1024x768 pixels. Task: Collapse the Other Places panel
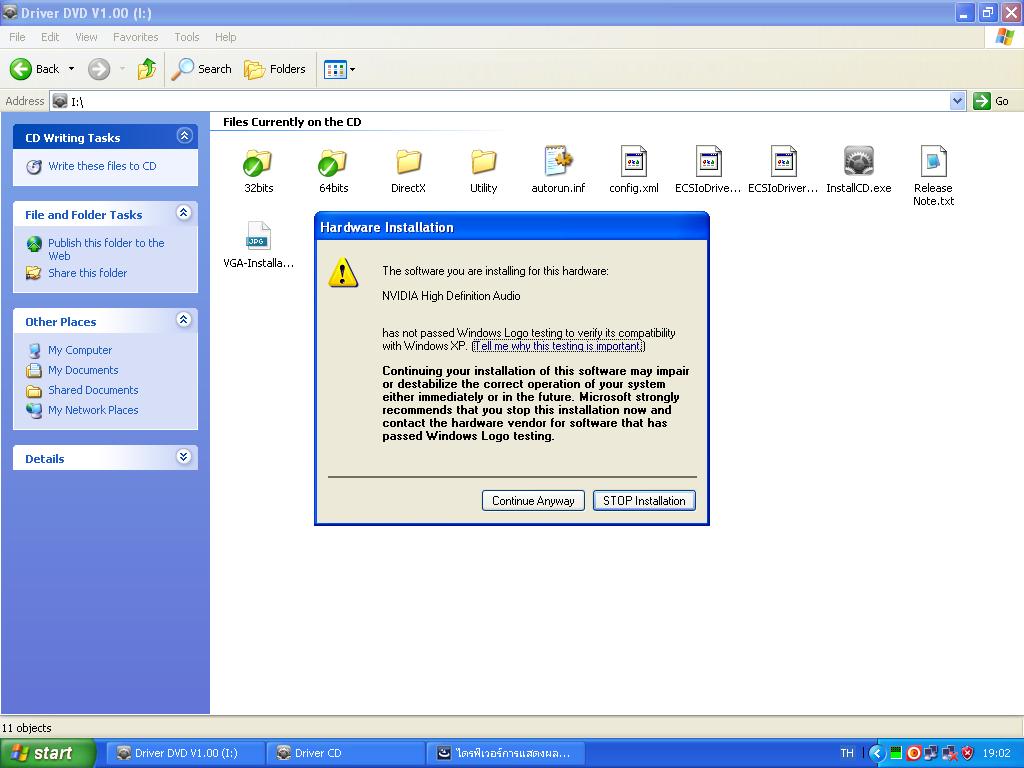point(184,320)
